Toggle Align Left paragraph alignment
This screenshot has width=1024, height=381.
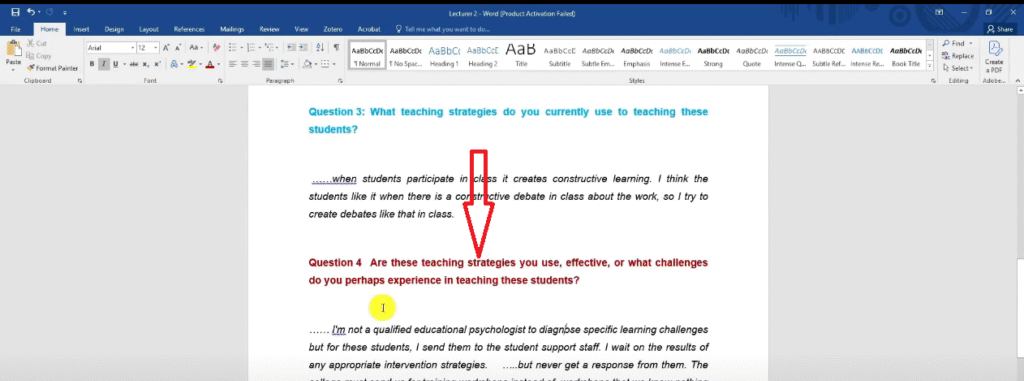click(232, 64)
